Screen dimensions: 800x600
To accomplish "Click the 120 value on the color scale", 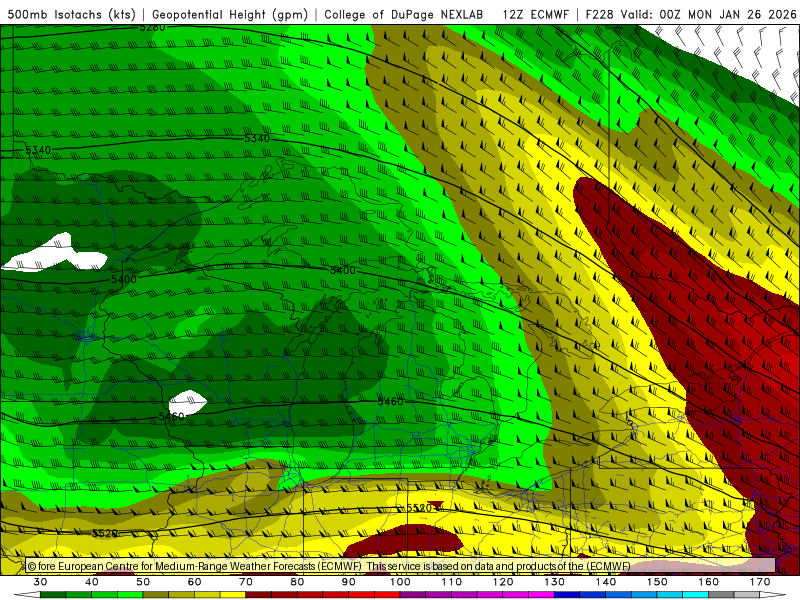I will [x=503, y=582].
